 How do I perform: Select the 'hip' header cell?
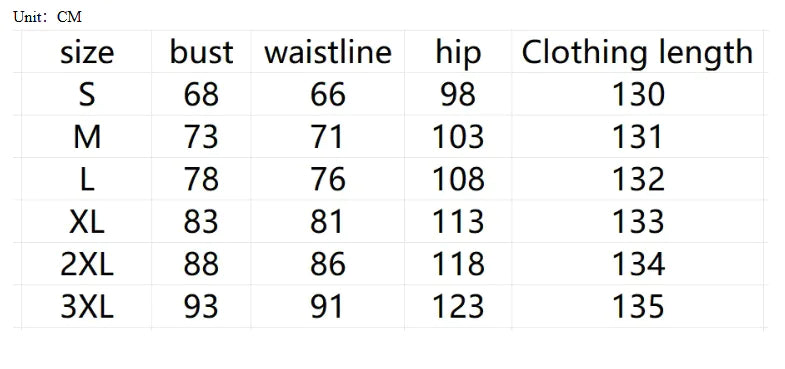point(458,53)
